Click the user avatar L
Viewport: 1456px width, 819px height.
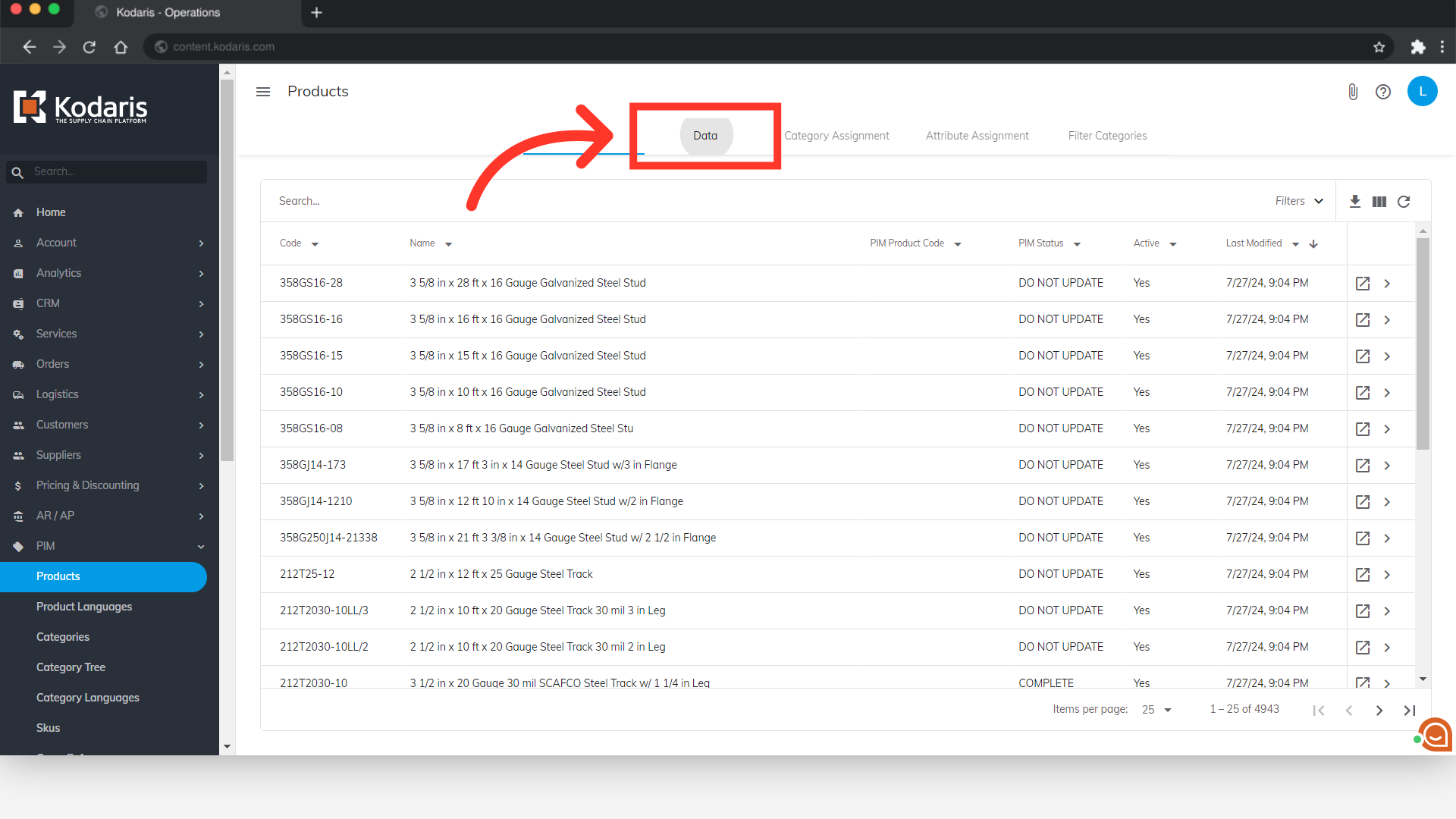[1422, 91]
